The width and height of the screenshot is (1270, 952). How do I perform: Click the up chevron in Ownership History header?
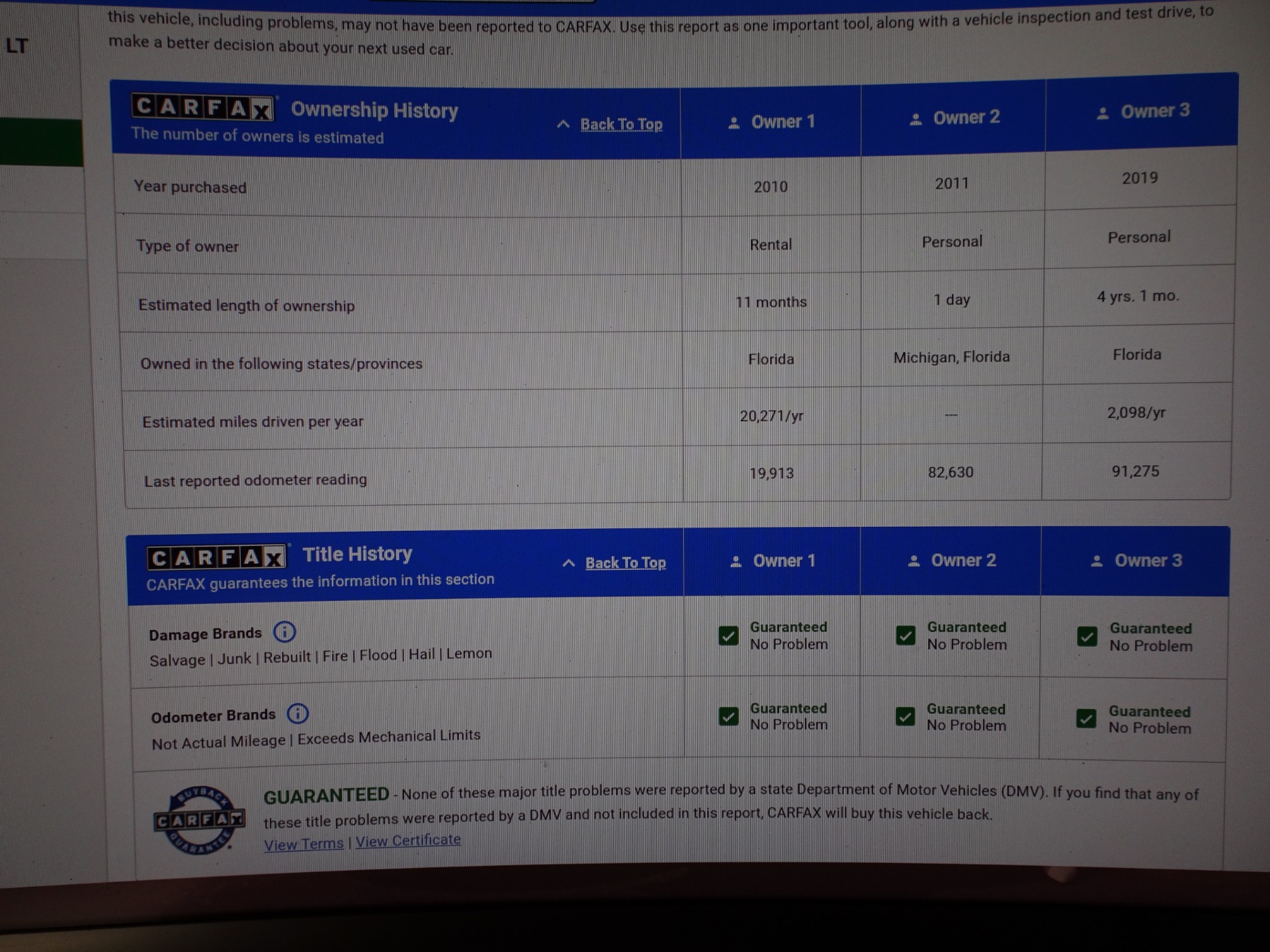pyautogui.click(x=563, y=124)
